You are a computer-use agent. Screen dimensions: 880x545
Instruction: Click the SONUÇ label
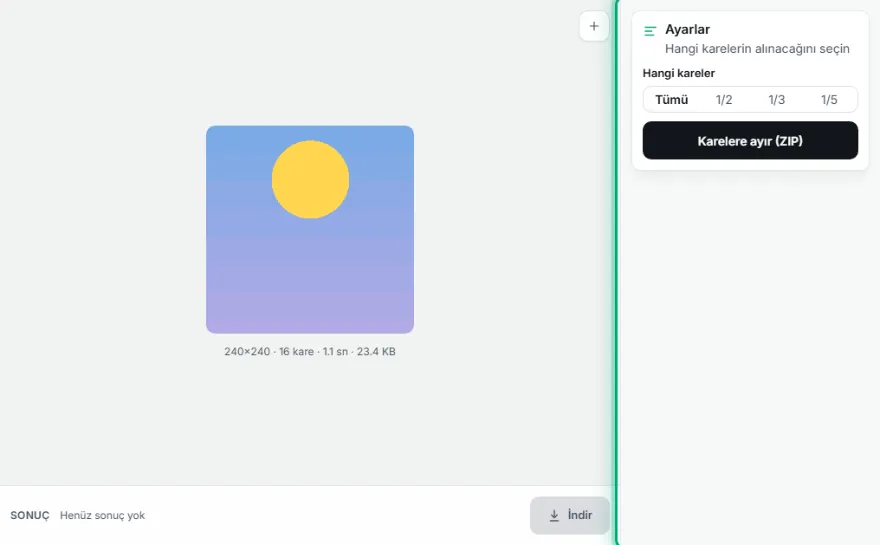(x=30, y=515)
